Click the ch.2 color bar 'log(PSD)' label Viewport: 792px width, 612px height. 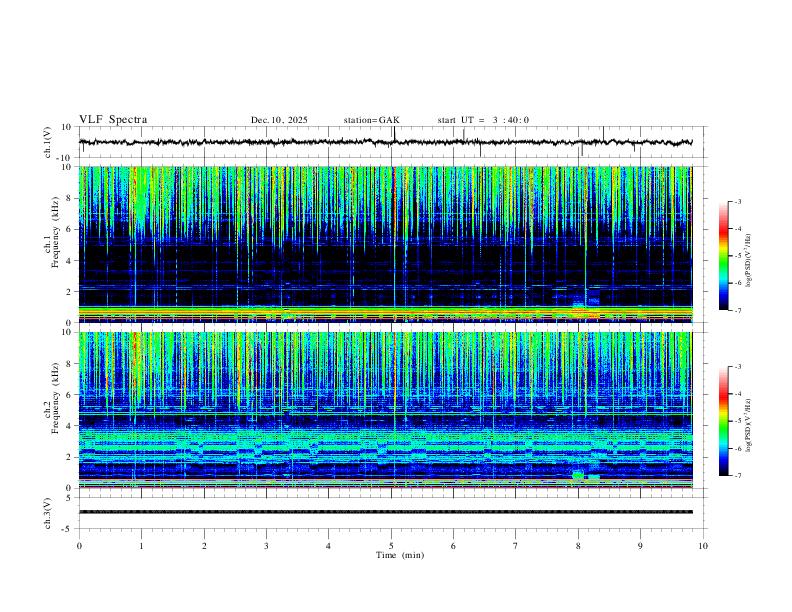pyautogui.click(x=749, y=425)
